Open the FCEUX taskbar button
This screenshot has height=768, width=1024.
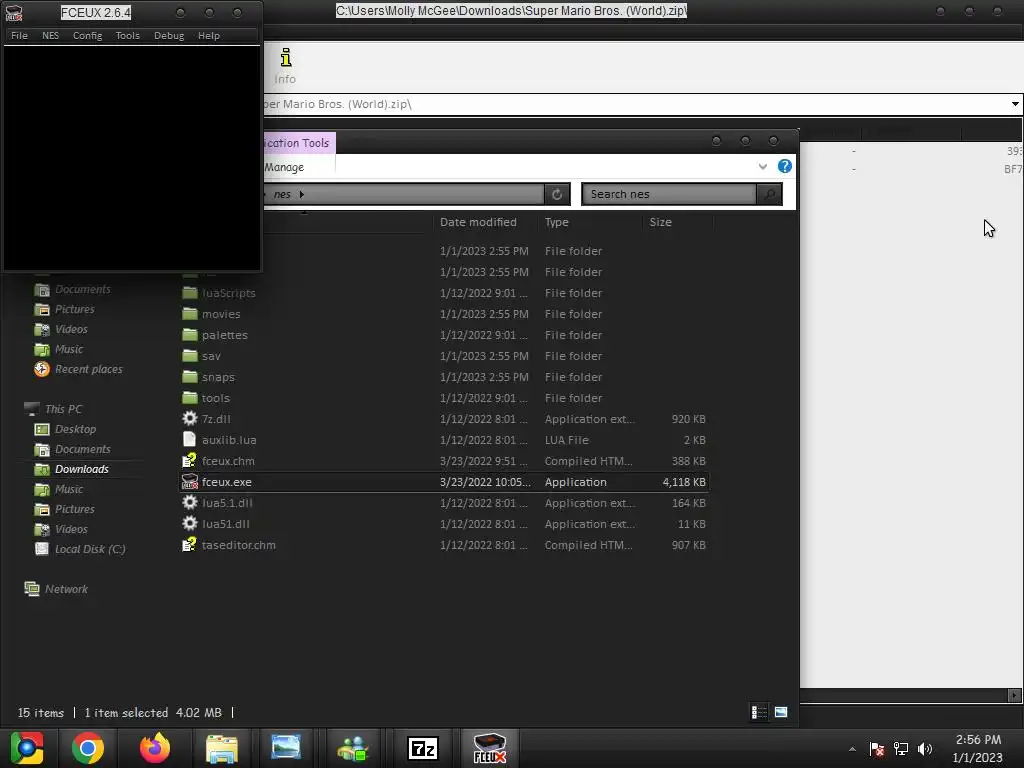[x=490, y=748]
